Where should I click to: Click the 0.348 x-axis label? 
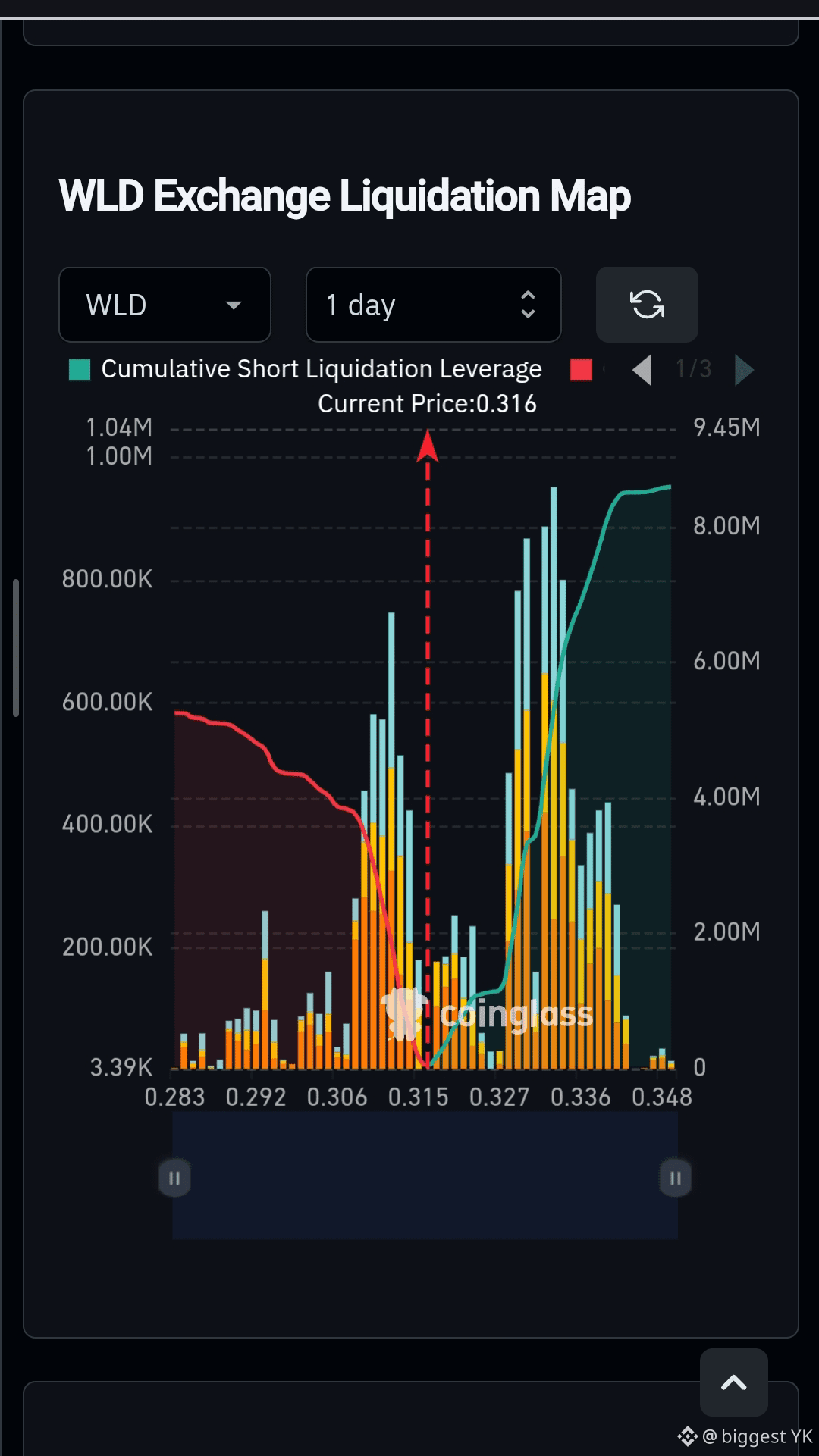(661, 1097)
